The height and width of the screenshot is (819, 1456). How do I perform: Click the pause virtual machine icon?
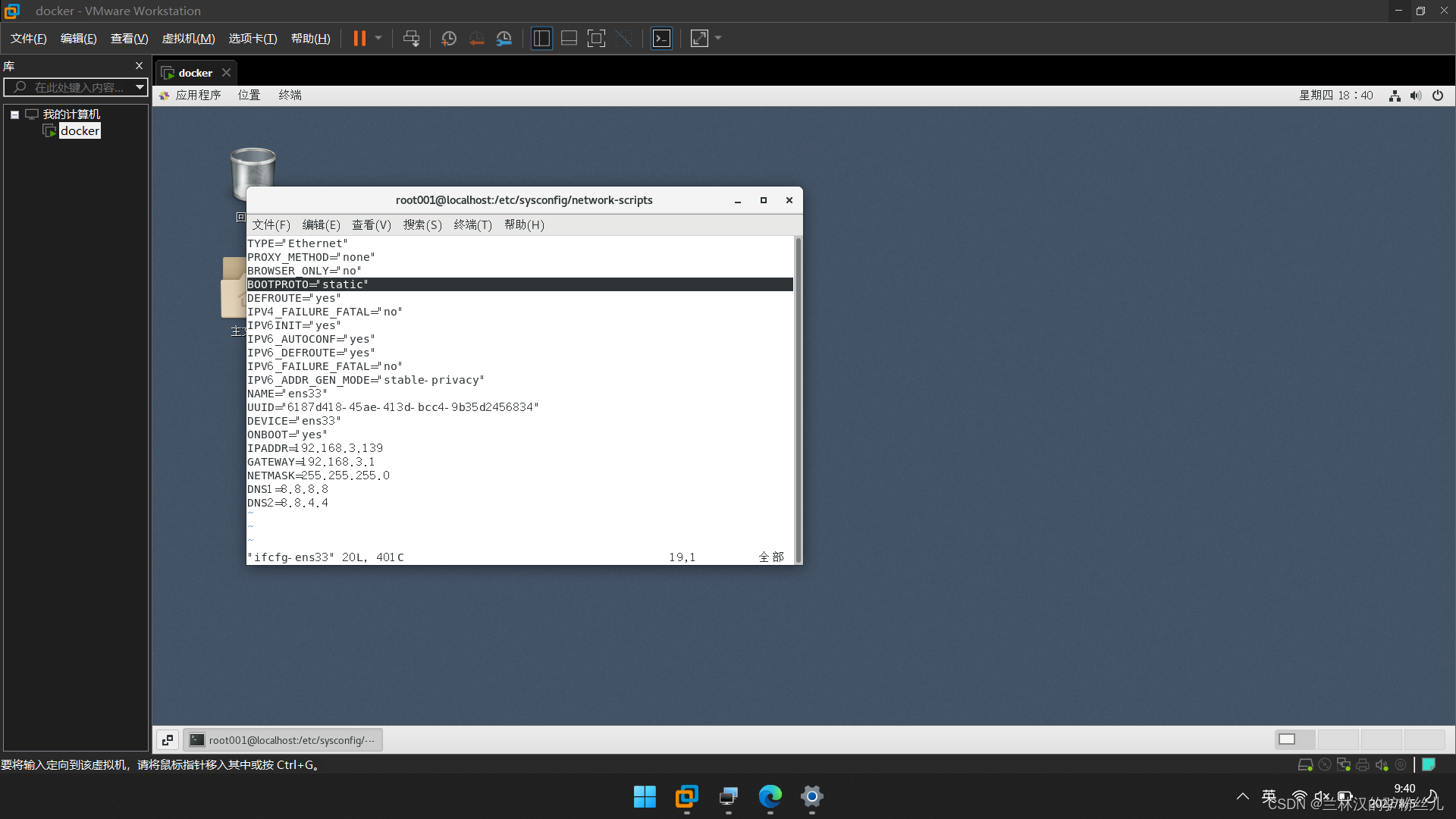click(x=359, y=39)
